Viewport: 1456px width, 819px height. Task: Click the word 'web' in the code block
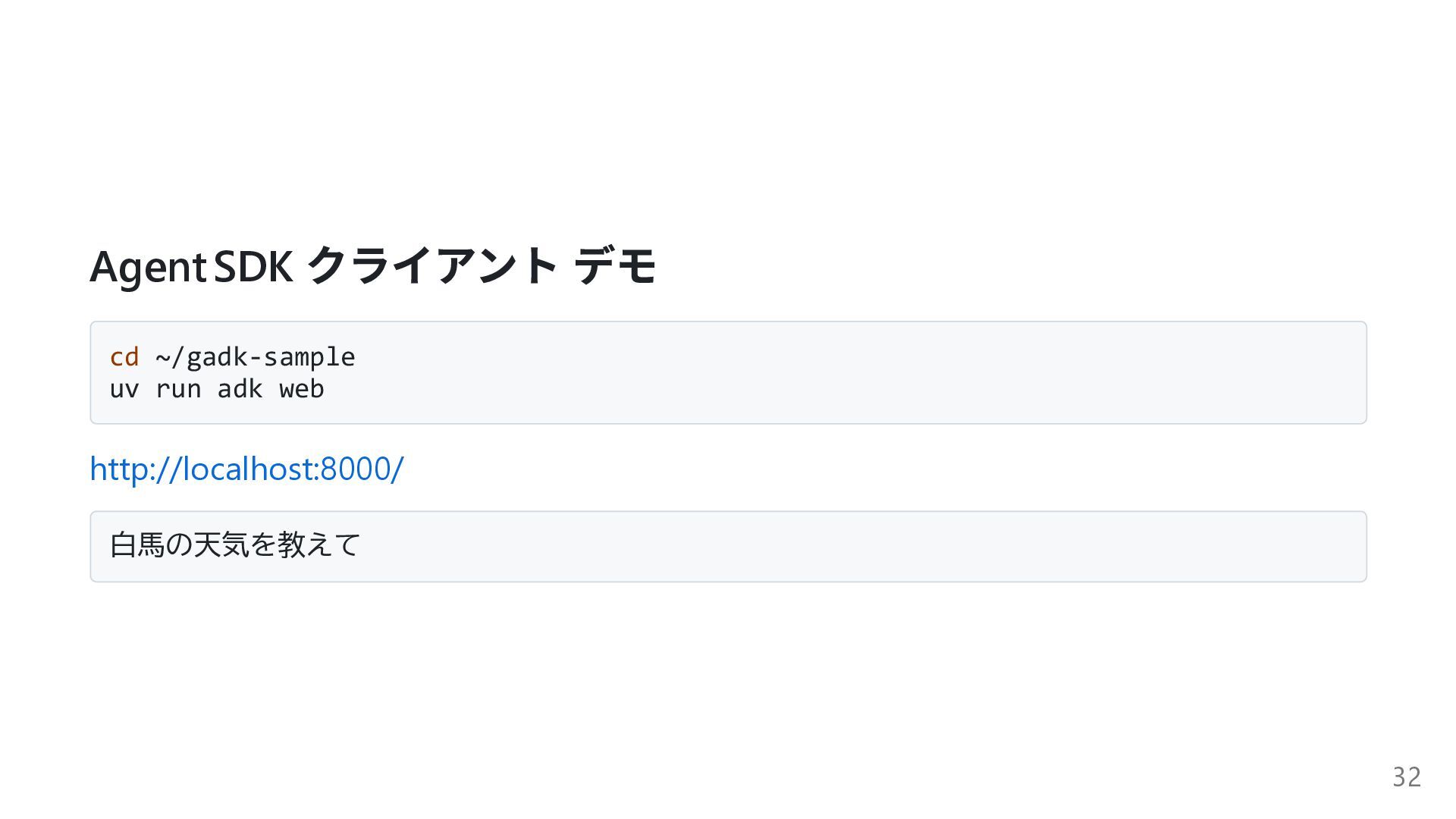click(x=301, y=389)
